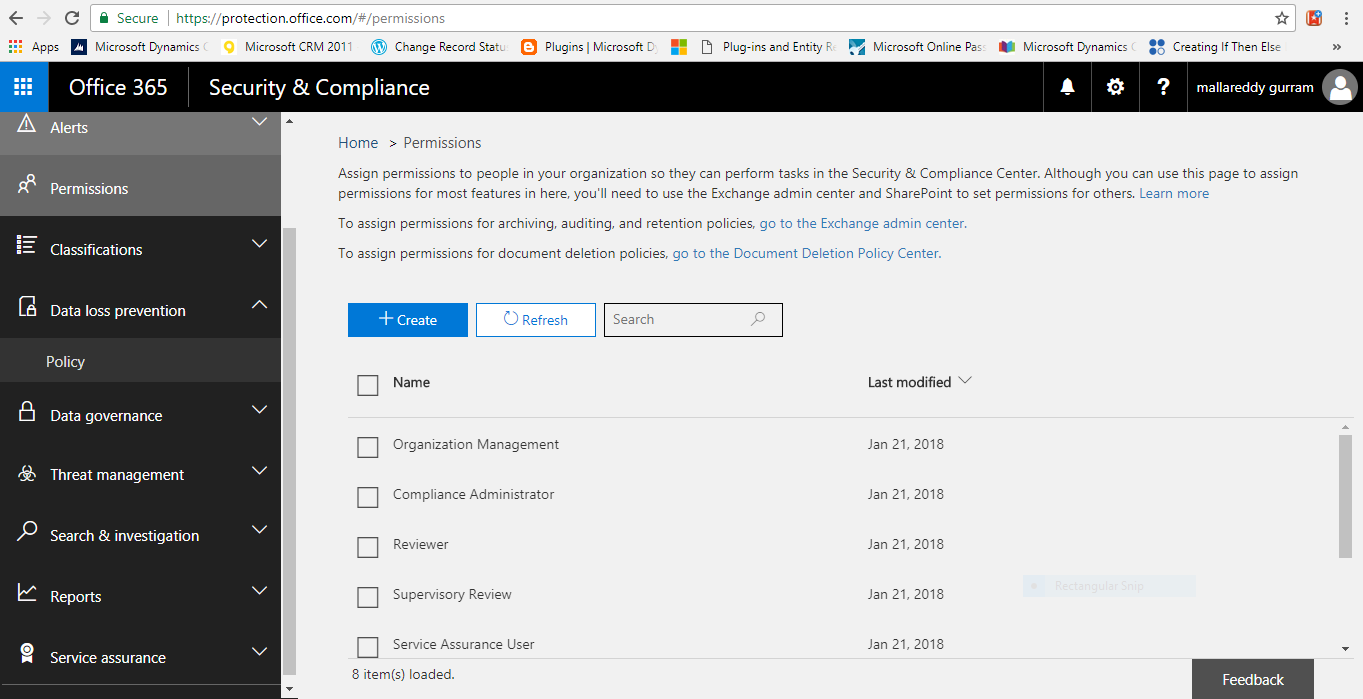The height and width of the screenshot is (699, 1363).
Task: Sort using the Last modified chevron
Action: (x=965, y=381)
